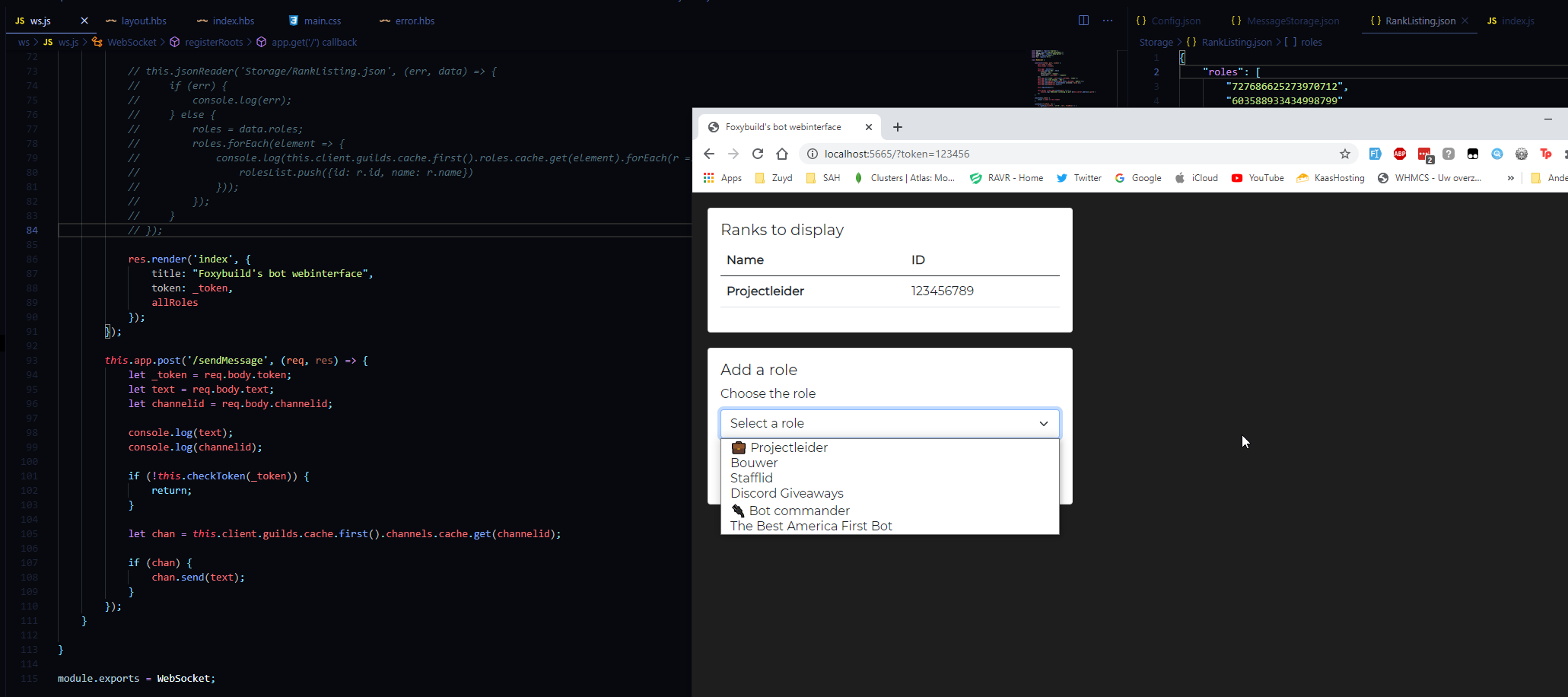Screen dimensions: 1568x697
Task: Expand the Select a role dropdown
Action: 889,423
